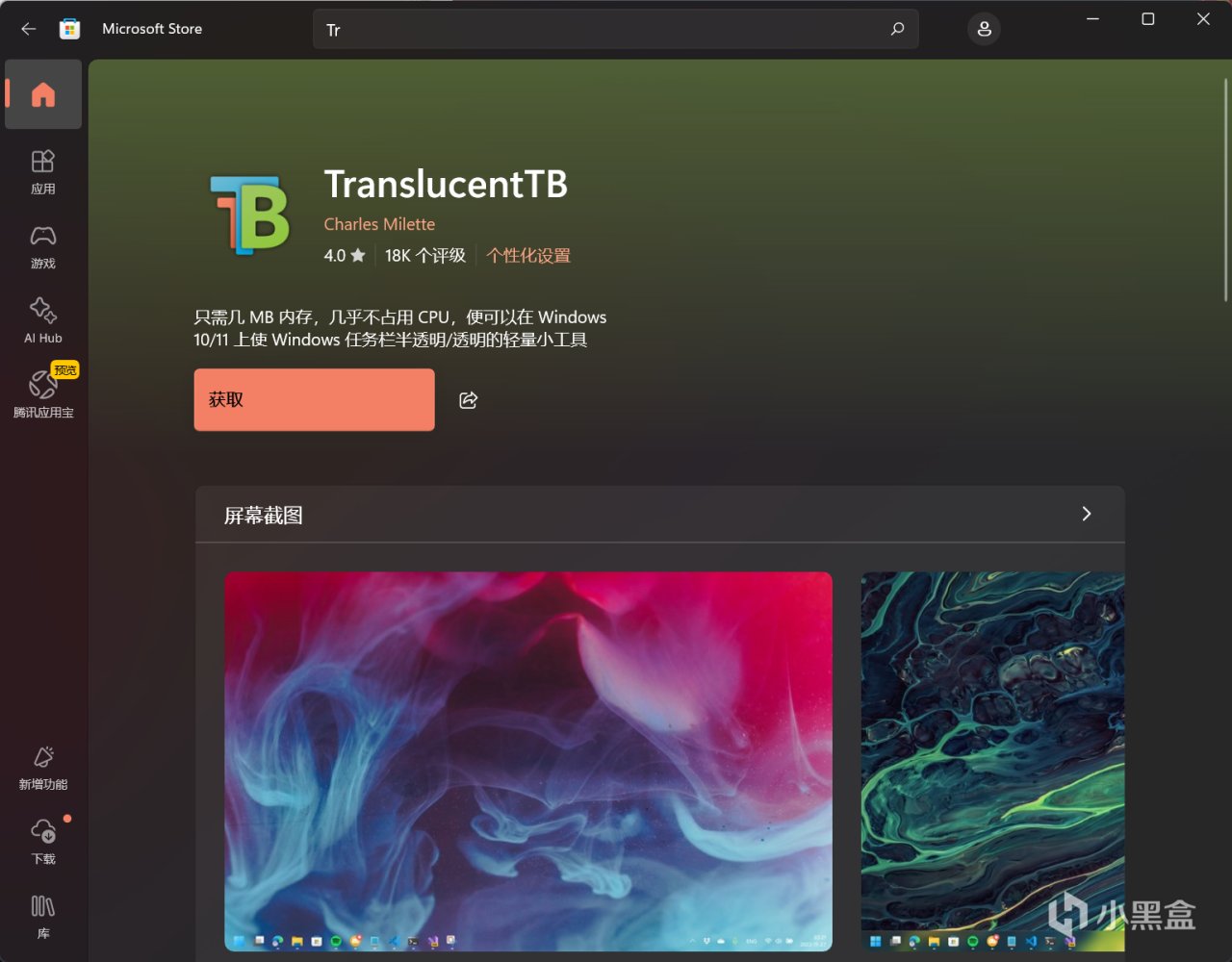This screenshot has width=1232, height=962.
Task: Open the 应用 (Apps) section
Action: click(43, 172)
